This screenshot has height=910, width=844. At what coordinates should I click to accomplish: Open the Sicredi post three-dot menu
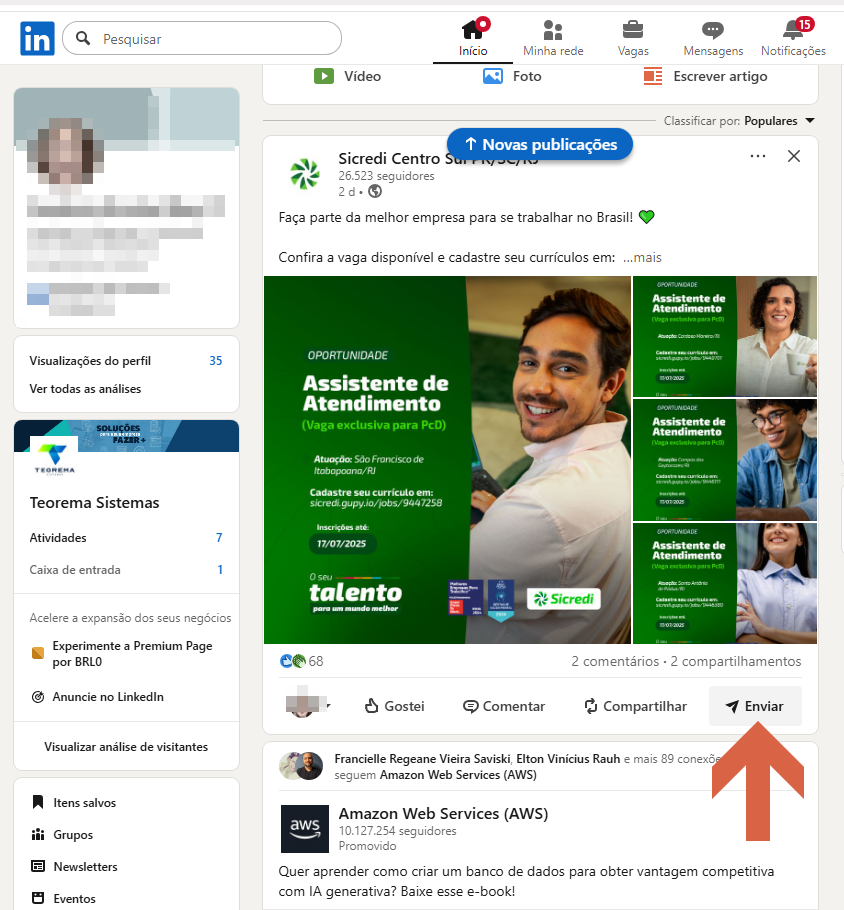(x=758, y=156)
